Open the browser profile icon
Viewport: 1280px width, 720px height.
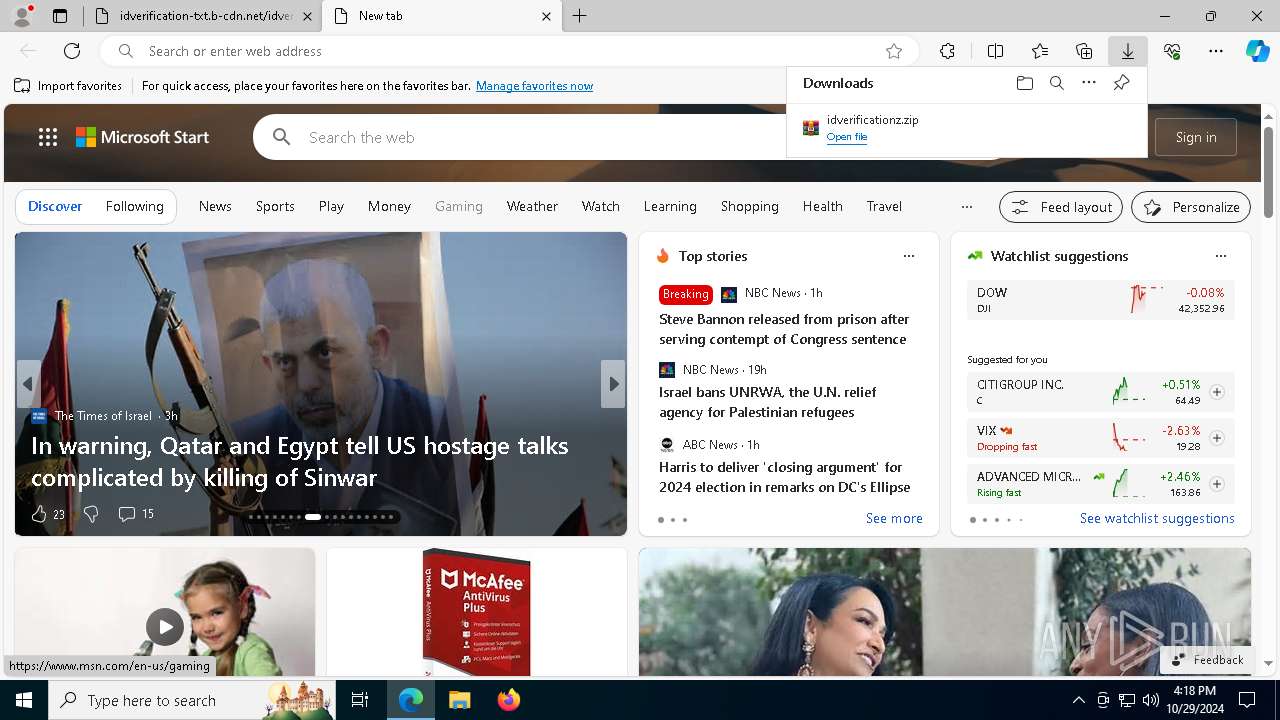[x=22, y=16]
